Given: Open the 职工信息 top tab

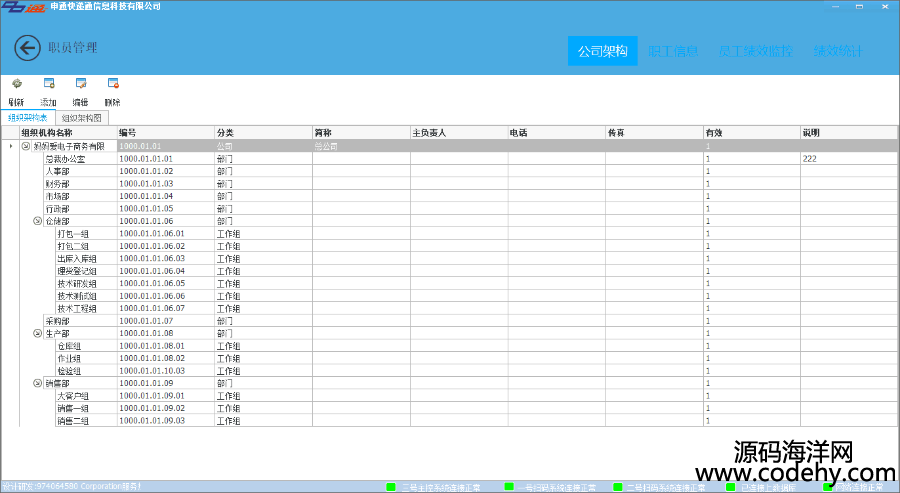Looking at the screenshot, I should (673, 51).
